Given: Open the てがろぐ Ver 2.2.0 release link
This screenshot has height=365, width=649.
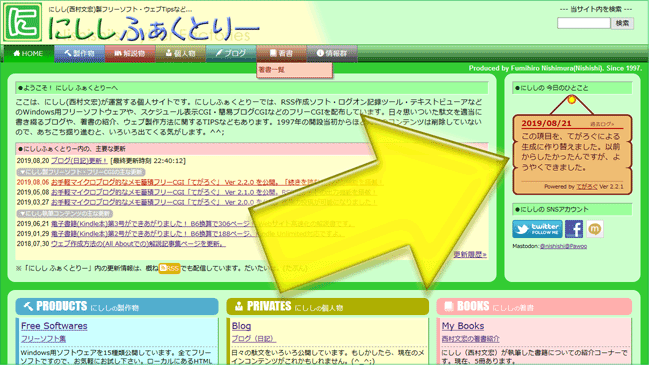Looking at the screenshot, I should (217, 182).
